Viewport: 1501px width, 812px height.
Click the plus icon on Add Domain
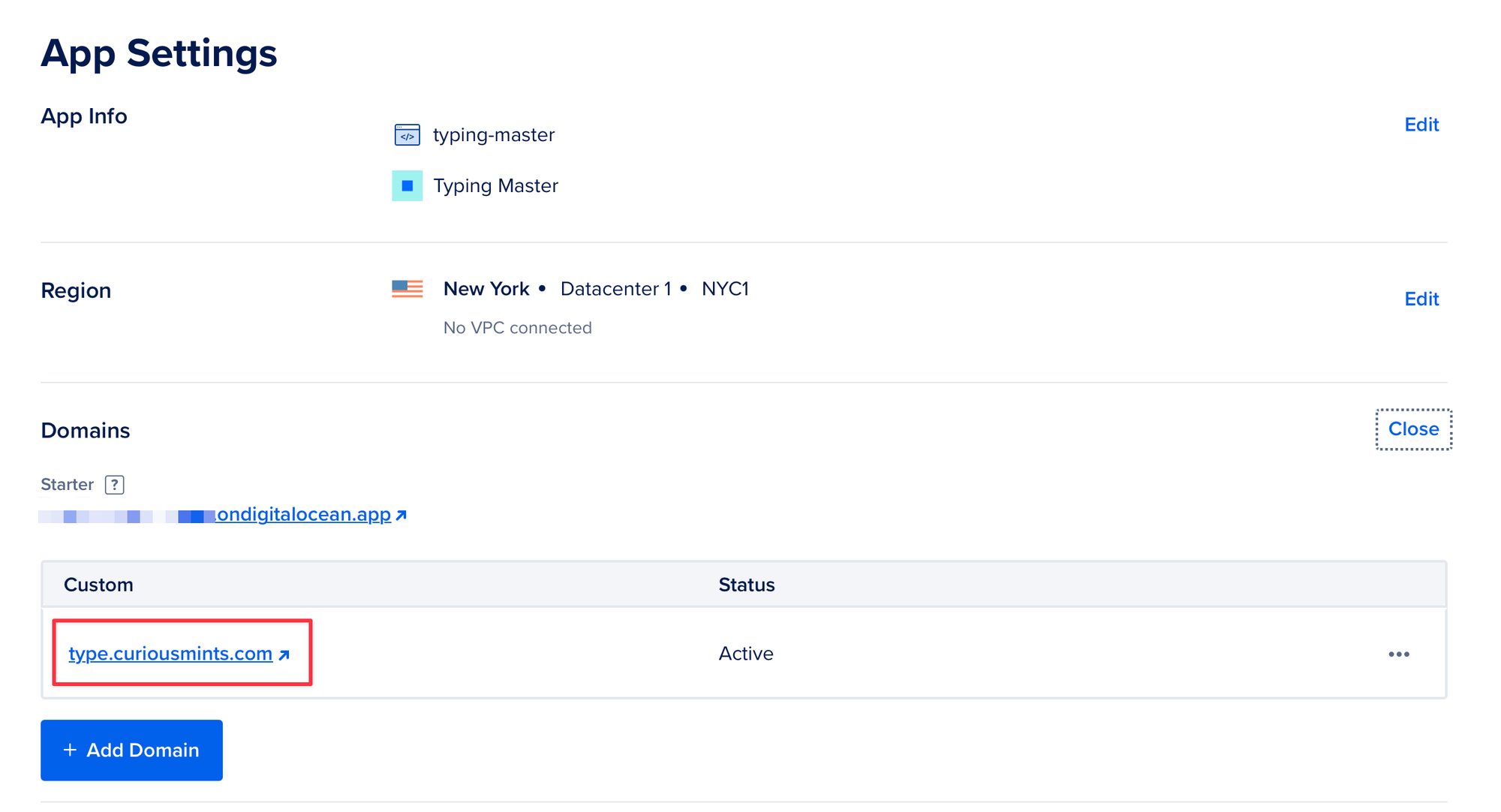tap(70, 750)
